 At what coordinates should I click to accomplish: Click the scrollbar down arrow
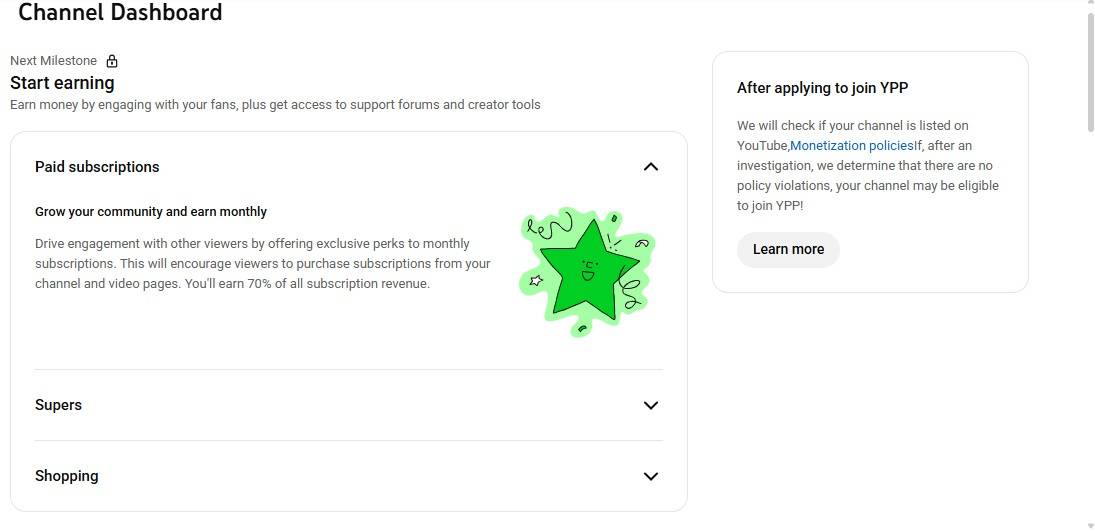(x=1090, y=525)
